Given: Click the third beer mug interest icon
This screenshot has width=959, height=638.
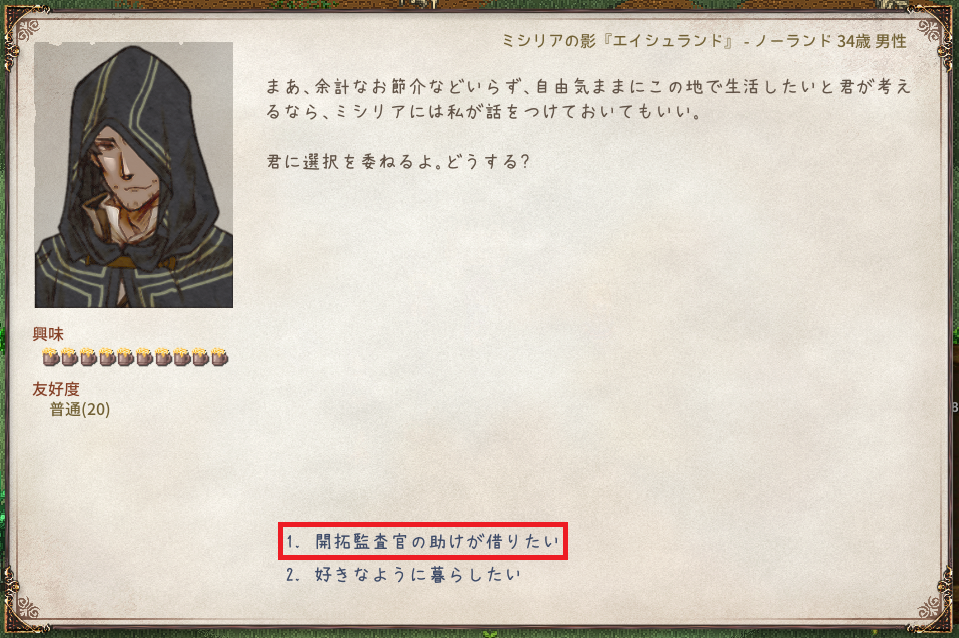Looking at the screenshot, I should pyautogui.click(x=88, y=356).
